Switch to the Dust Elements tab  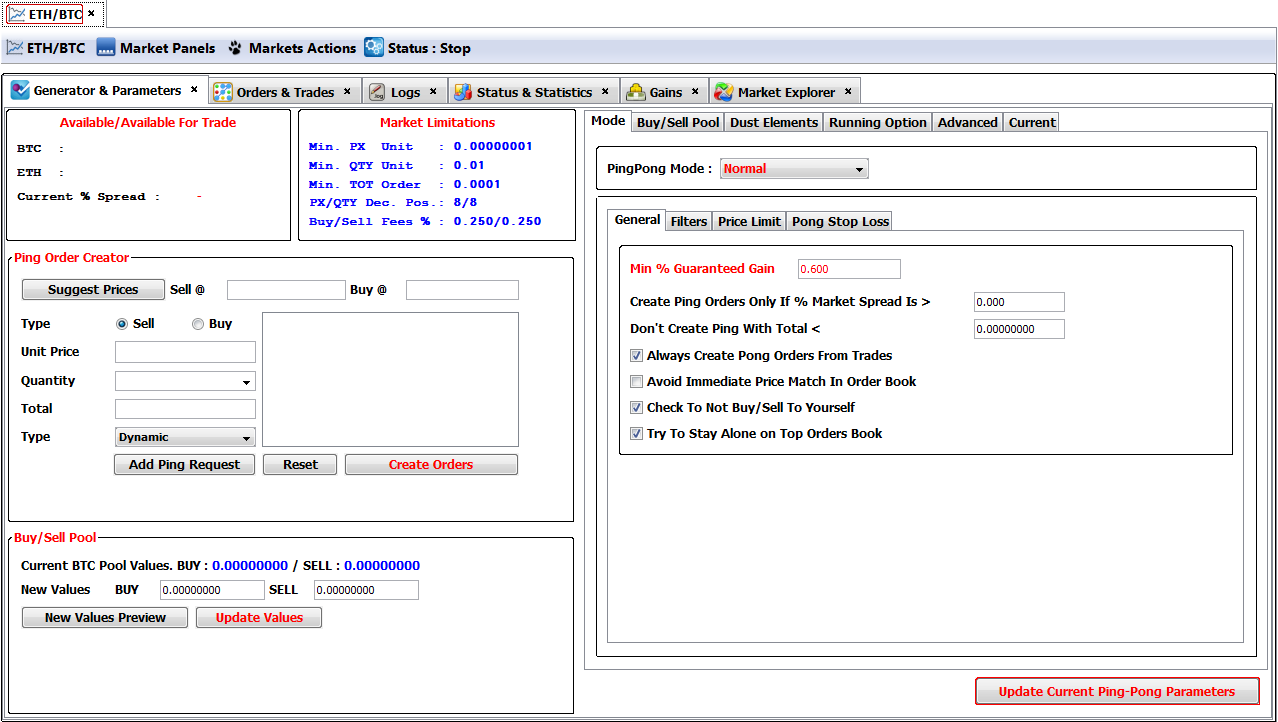(x=774, y=122)
